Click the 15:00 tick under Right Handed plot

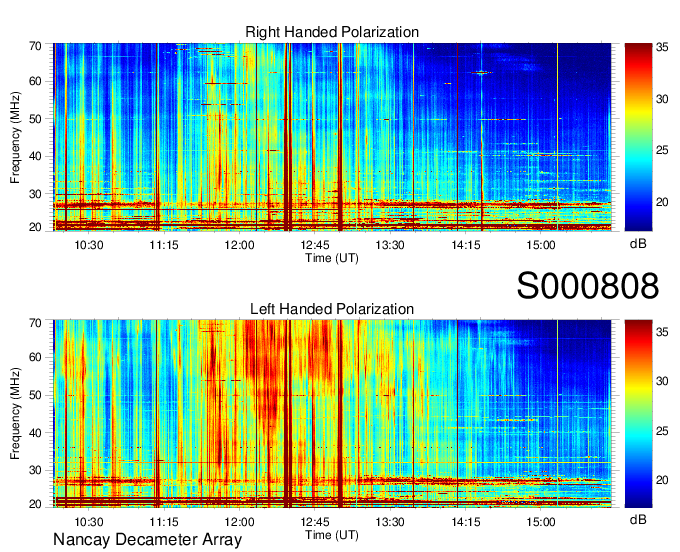541,245
